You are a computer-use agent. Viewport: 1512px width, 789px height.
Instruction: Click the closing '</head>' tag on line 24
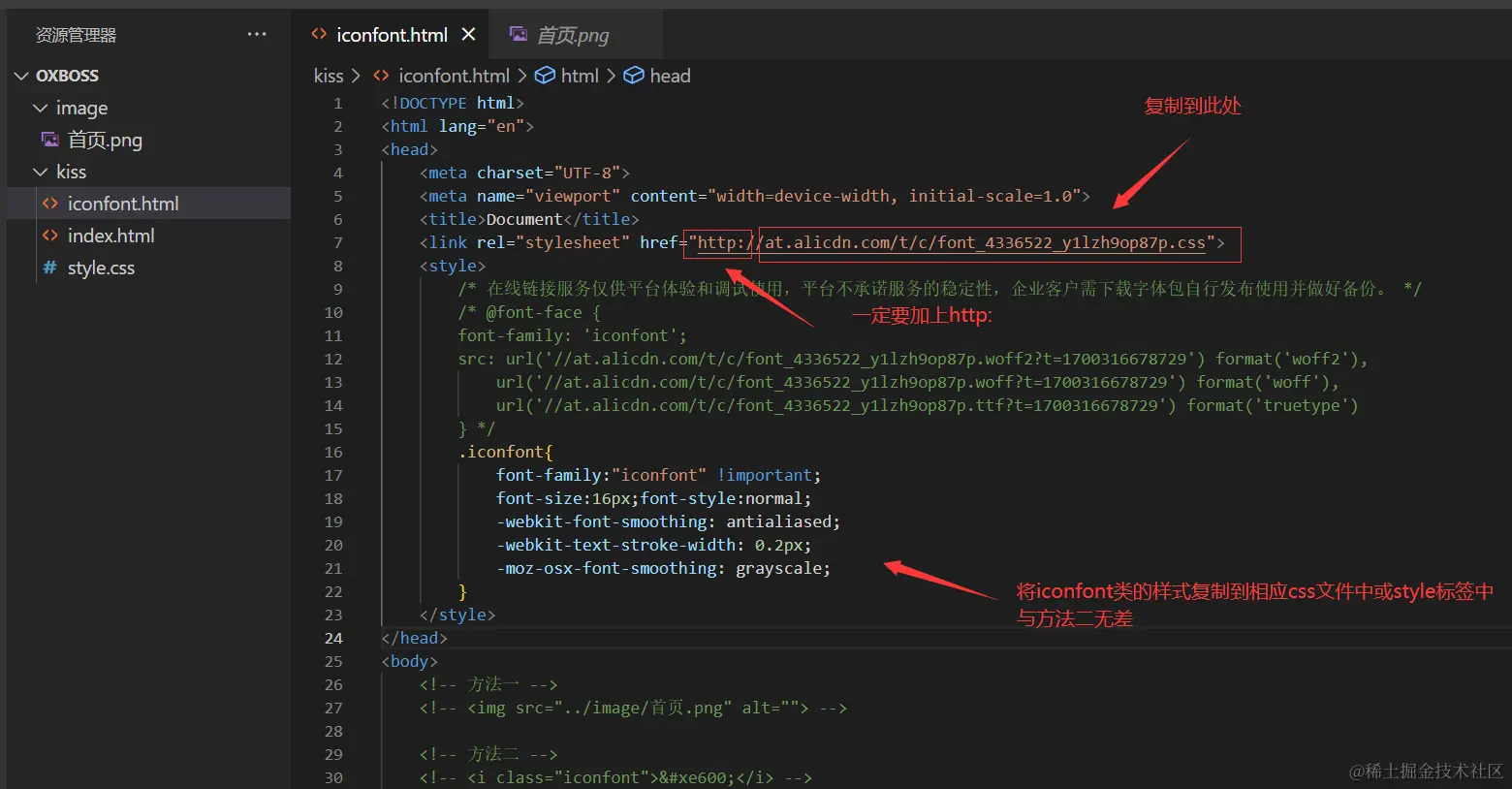pyautogui.click(x=415, y=638)
